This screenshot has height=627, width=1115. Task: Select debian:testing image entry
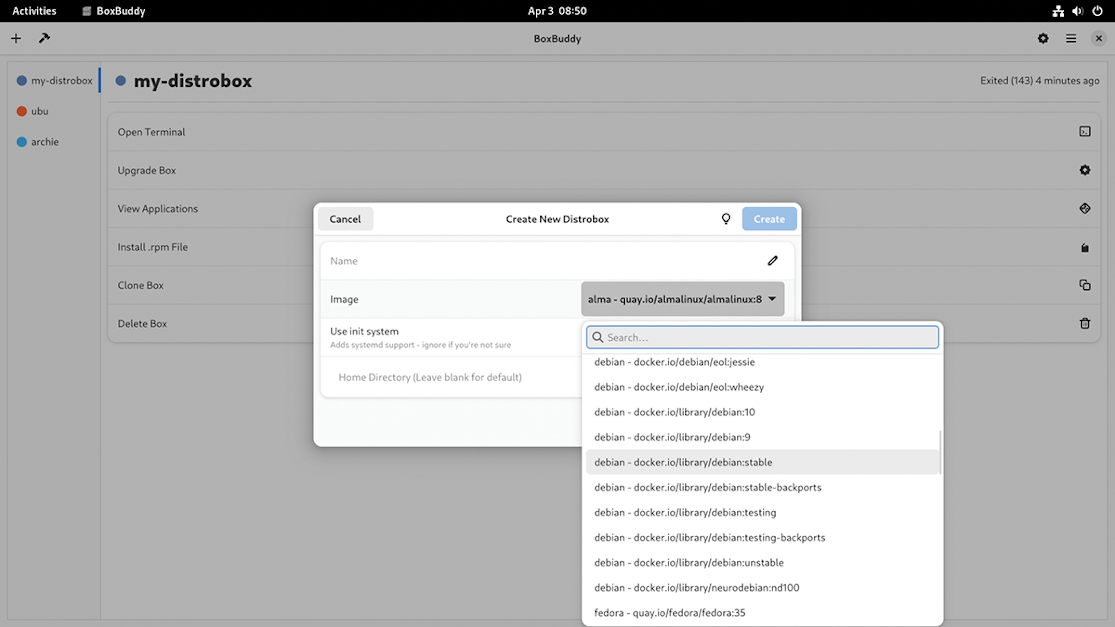762,513
